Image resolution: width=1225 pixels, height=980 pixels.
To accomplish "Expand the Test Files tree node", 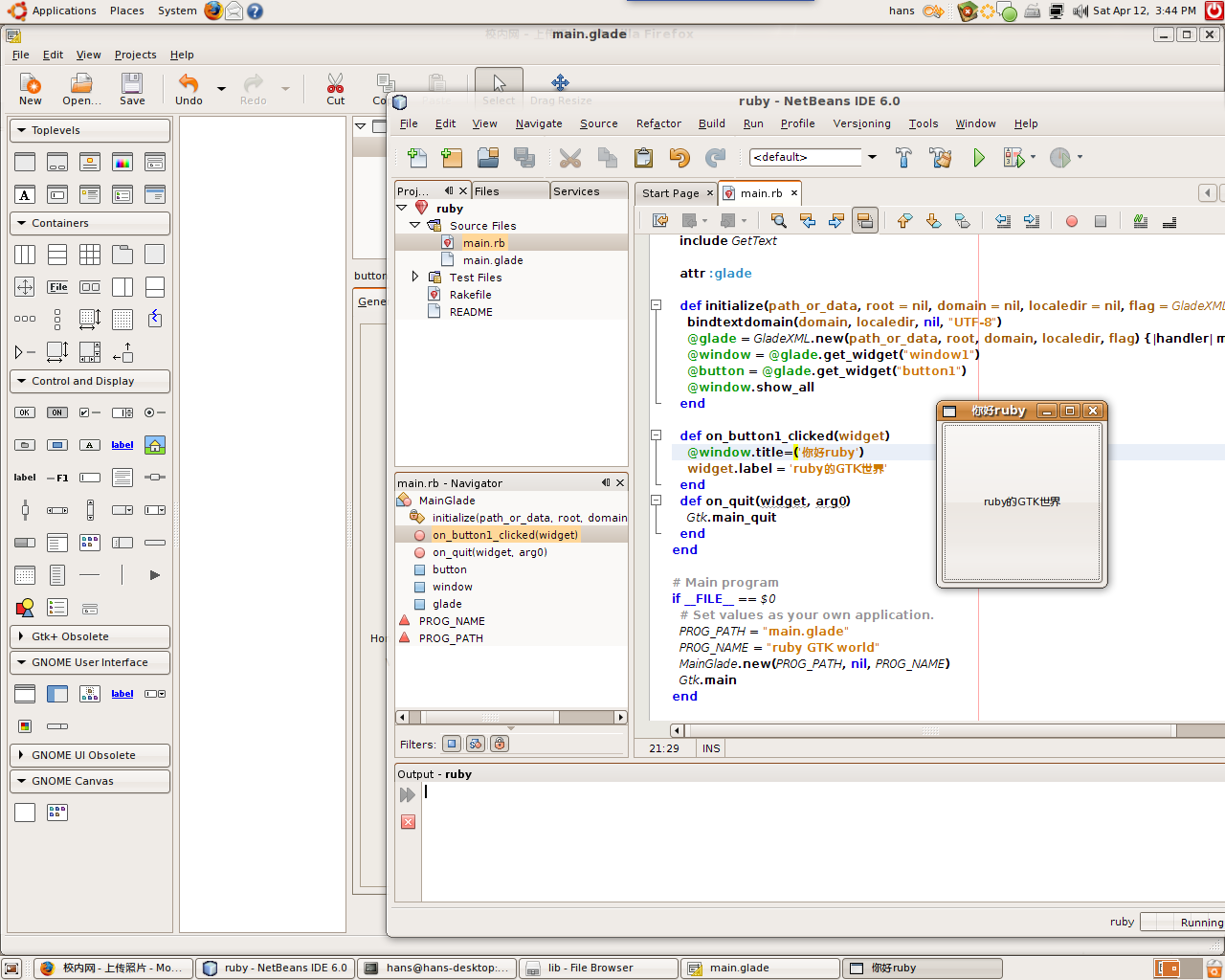I will pyautogui.click(x=414, y=277).
